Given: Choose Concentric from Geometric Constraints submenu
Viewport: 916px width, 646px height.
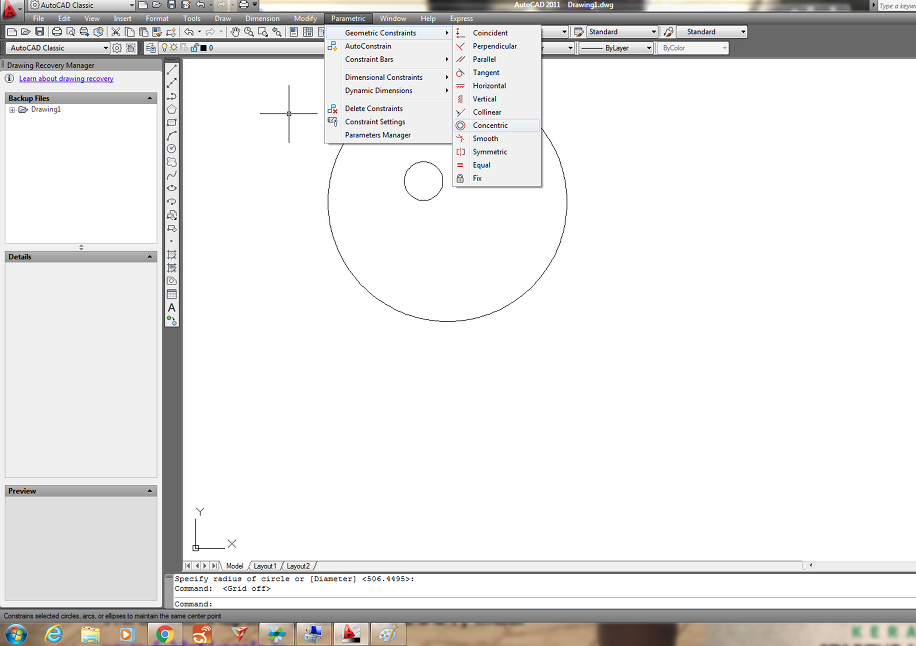Looking at the screenshot, I should tap(497, 126).
